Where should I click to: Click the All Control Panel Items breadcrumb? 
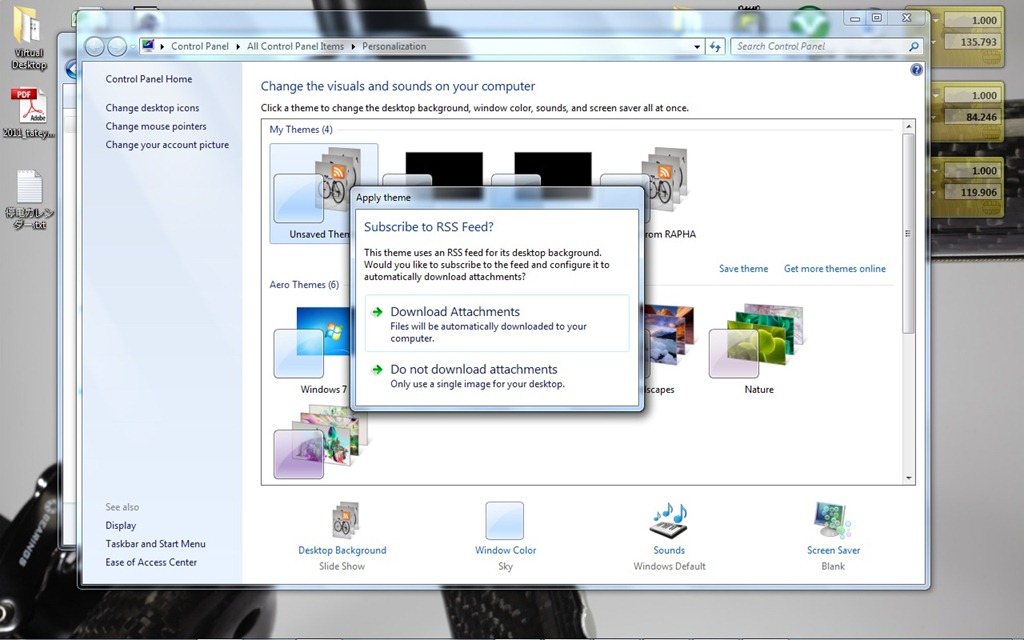point(295,46)
